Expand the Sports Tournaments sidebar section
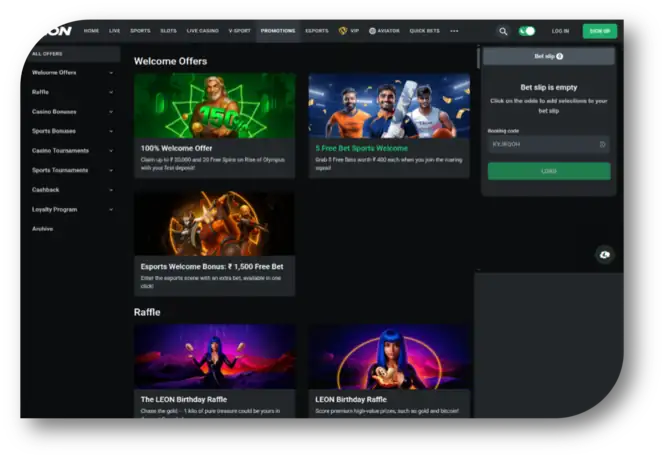Viewport: 665px width, 458px height. pos(72,170)
